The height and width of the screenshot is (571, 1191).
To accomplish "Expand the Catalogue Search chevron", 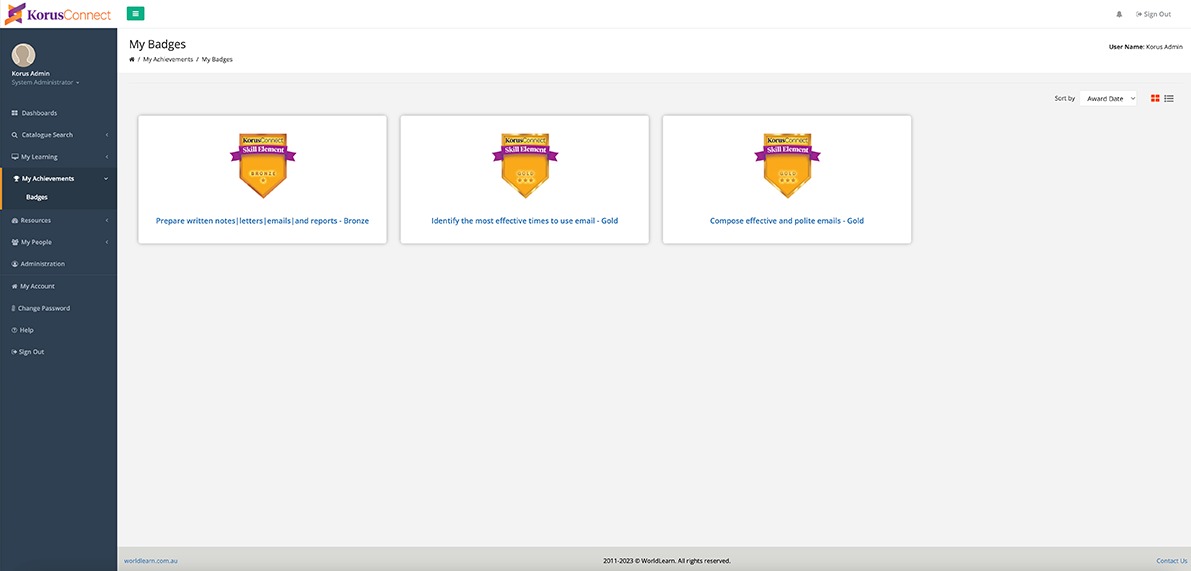I will pyautogui.click(x=106, y=135).
